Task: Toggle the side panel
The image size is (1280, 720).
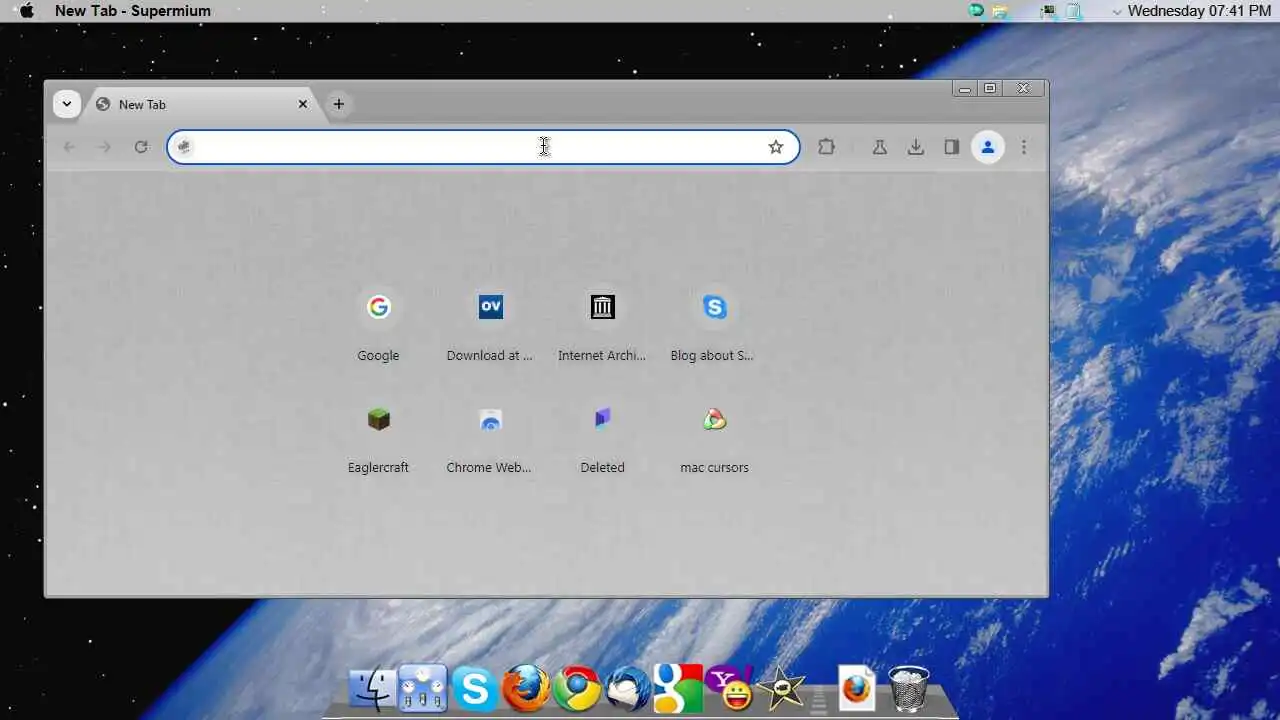Action: (952, 147)
